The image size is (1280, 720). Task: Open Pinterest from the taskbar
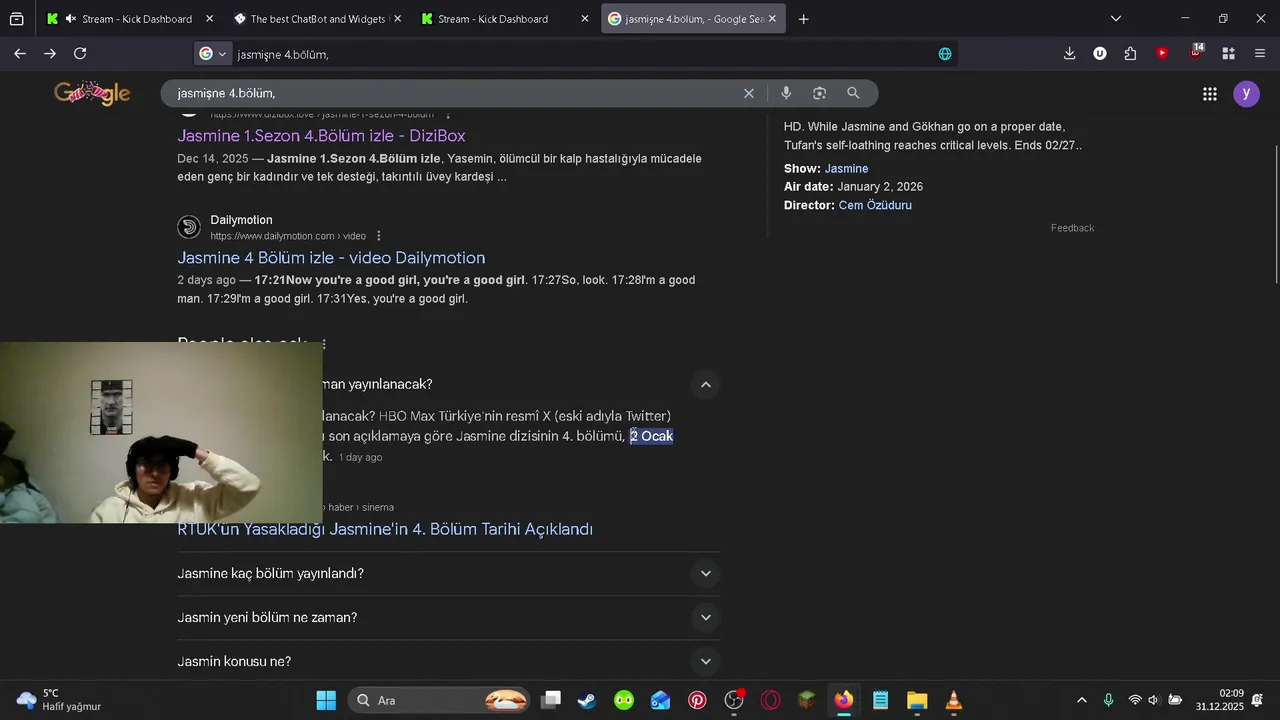[x=697, y=700]
